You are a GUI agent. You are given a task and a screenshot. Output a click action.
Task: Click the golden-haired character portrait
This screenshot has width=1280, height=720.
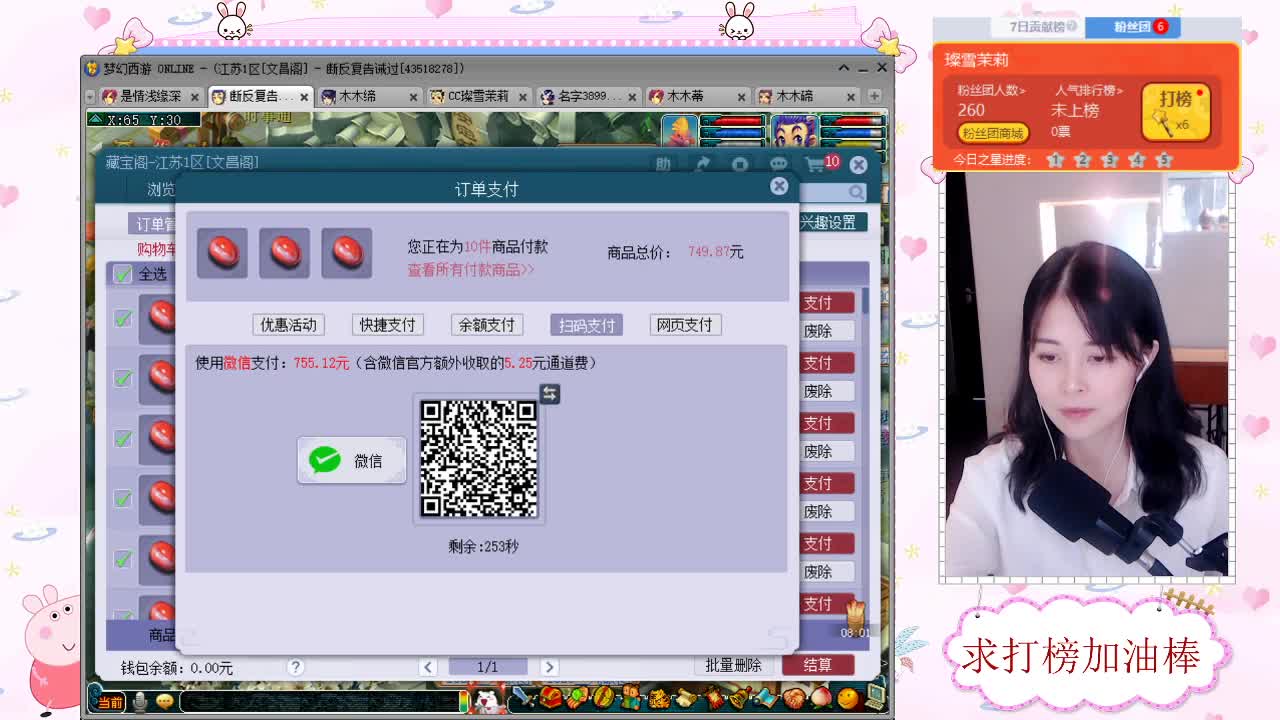point(679,132)
